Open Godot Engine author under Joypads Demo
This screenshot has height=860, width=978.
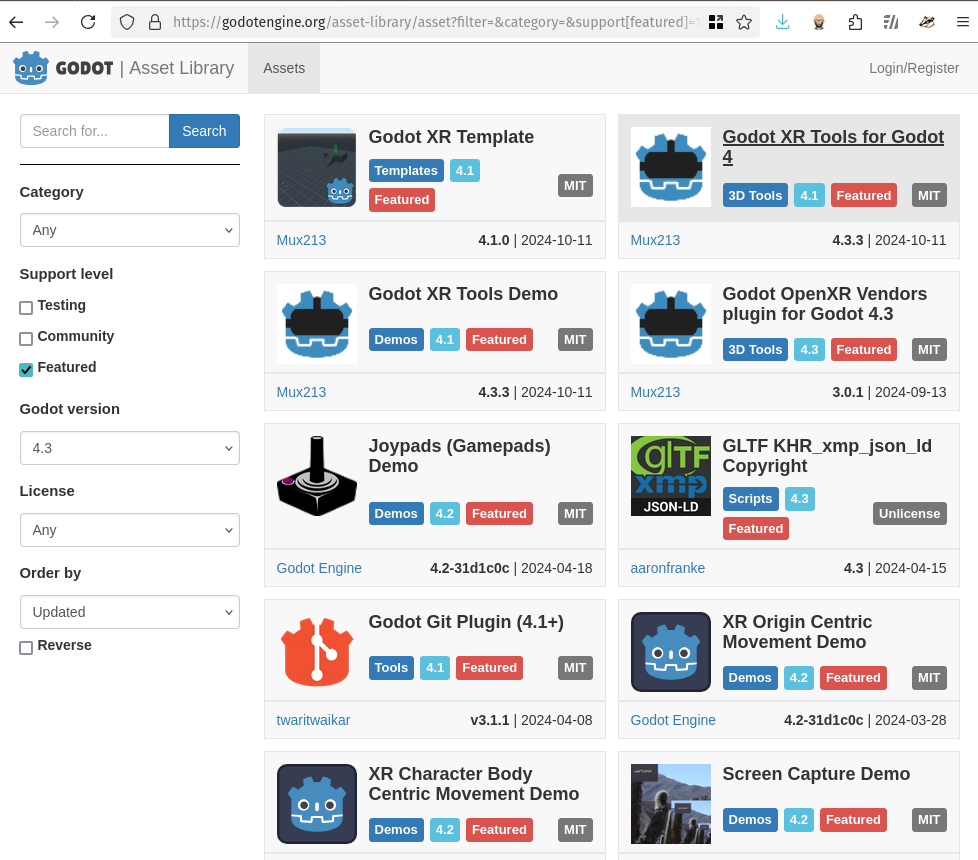(x=319, y=568)
